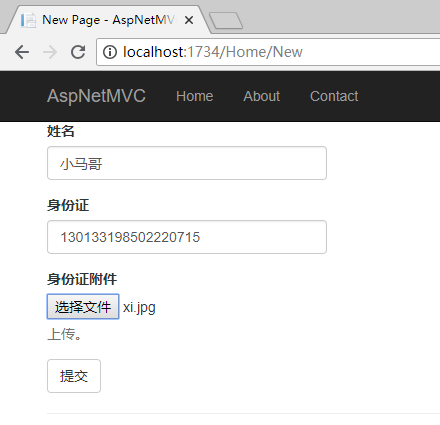Click the selected file name xi.jpg
The height and width of the screenshot is (425, 440).
pos(139,307)
